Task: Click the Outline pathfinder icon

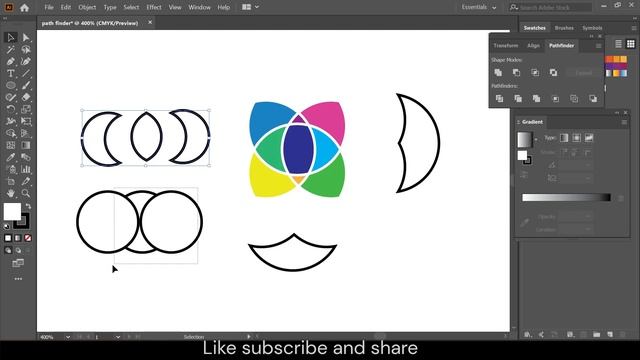Action: coord(574,98)
